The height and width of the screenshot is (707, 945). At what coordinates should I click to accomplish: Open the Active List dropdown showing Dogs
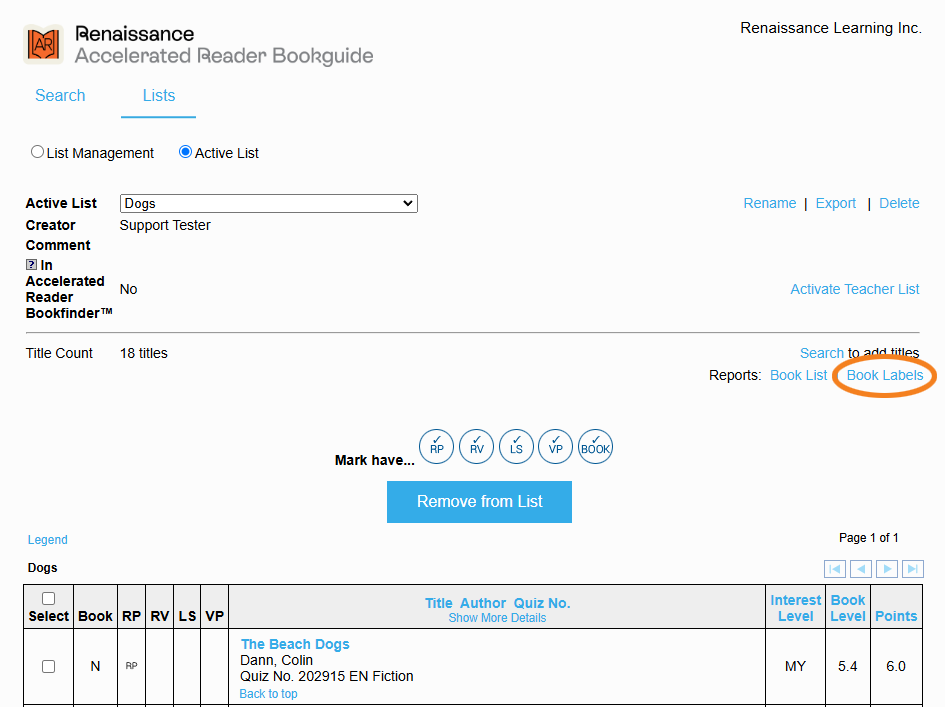click(x=269, y=204)
